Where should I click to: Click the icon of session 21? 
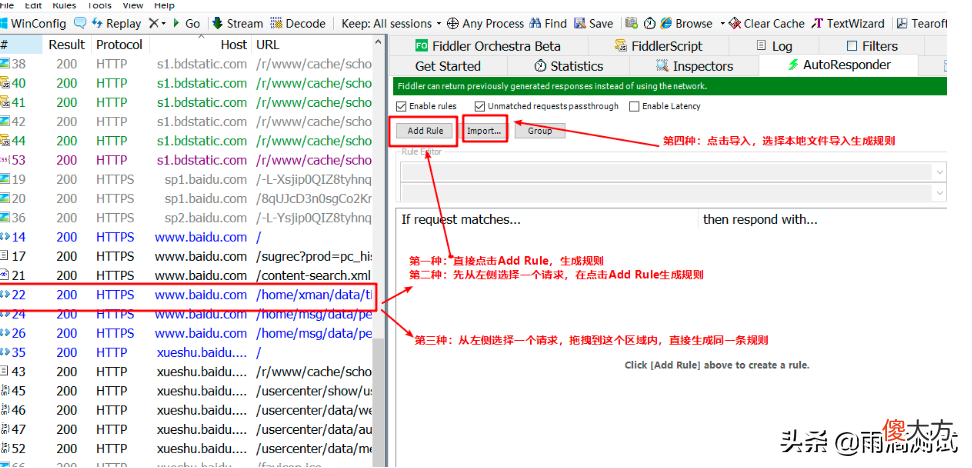pos(5,275)
